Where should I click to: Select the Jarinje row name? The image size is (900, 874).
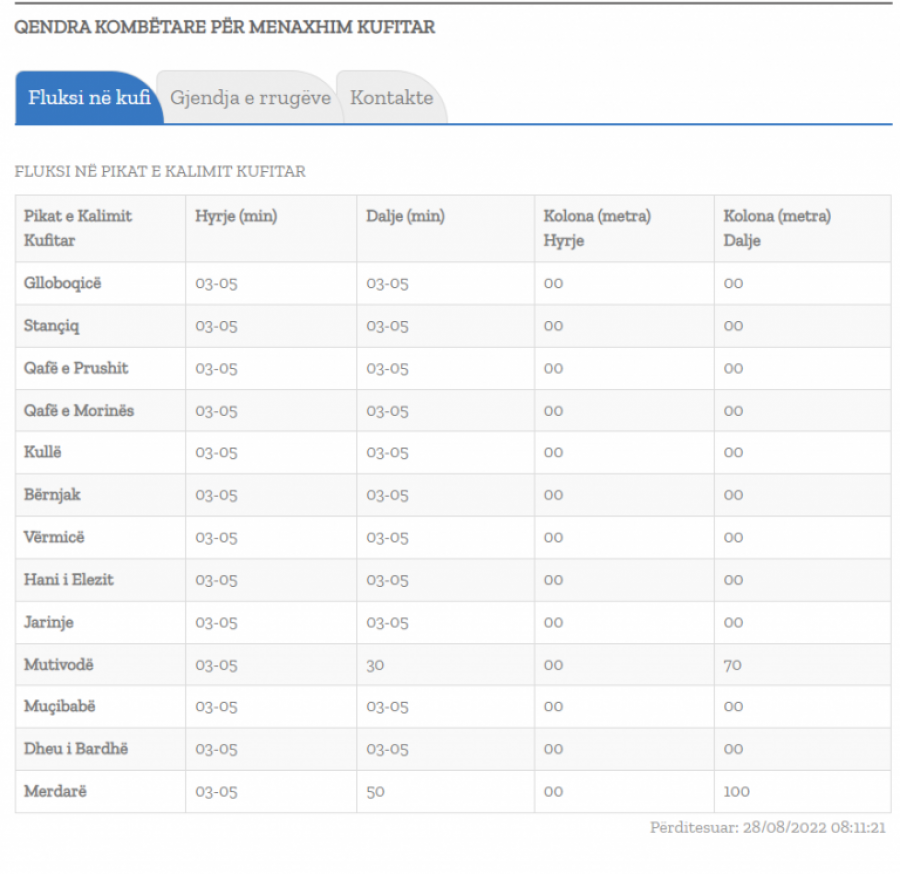click(48, 622)
